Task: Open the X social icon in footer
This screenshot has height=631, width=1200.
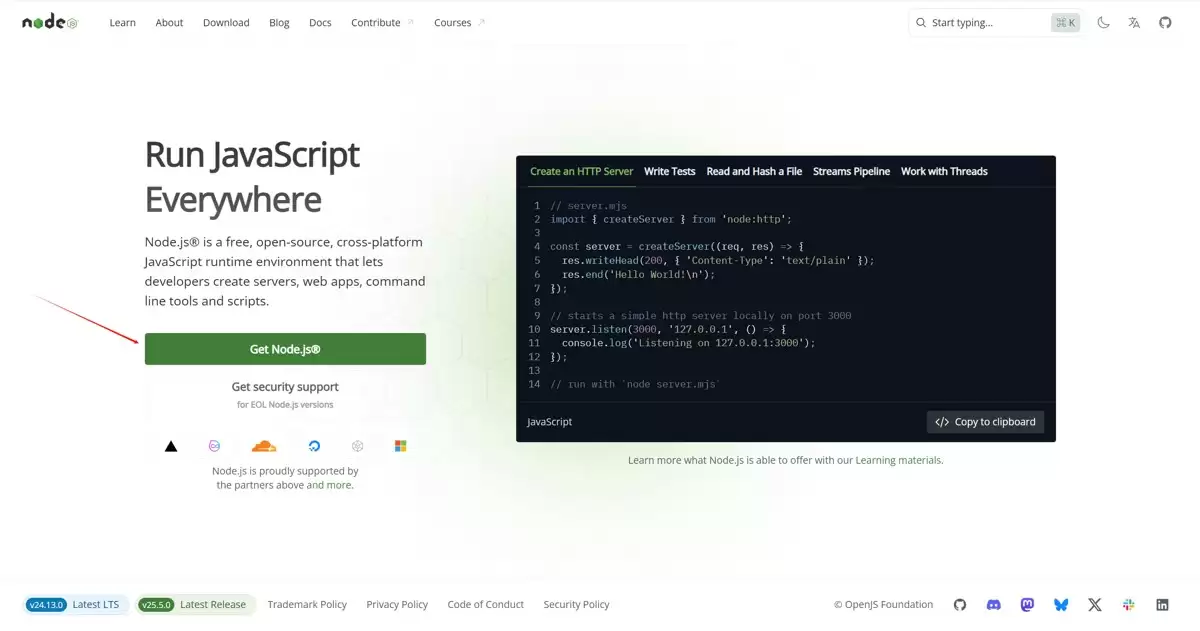Action: 1095,605
